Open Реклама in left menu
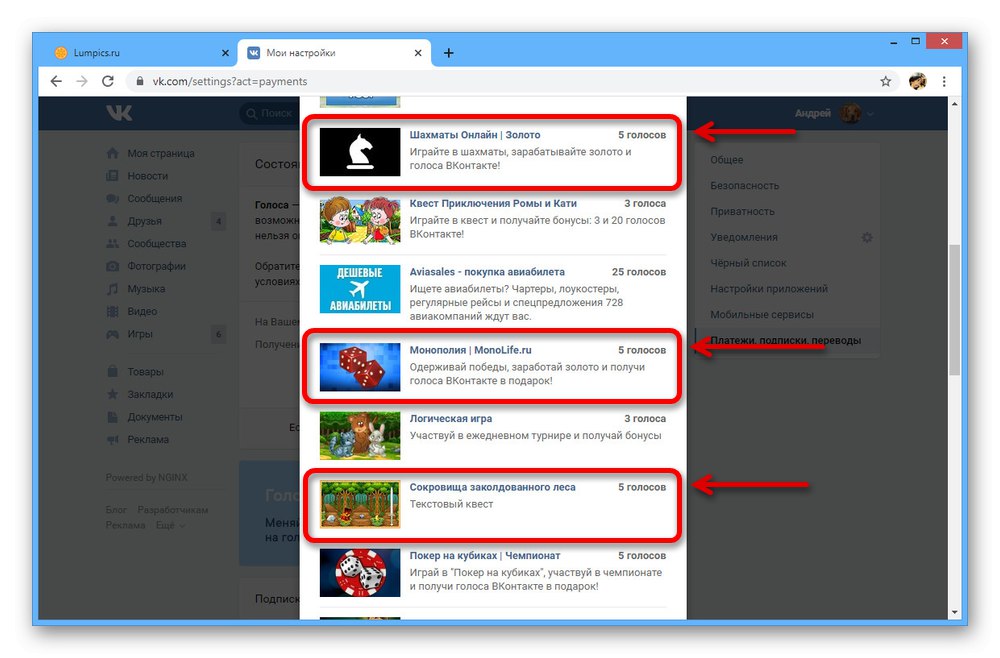 (148, 439)
